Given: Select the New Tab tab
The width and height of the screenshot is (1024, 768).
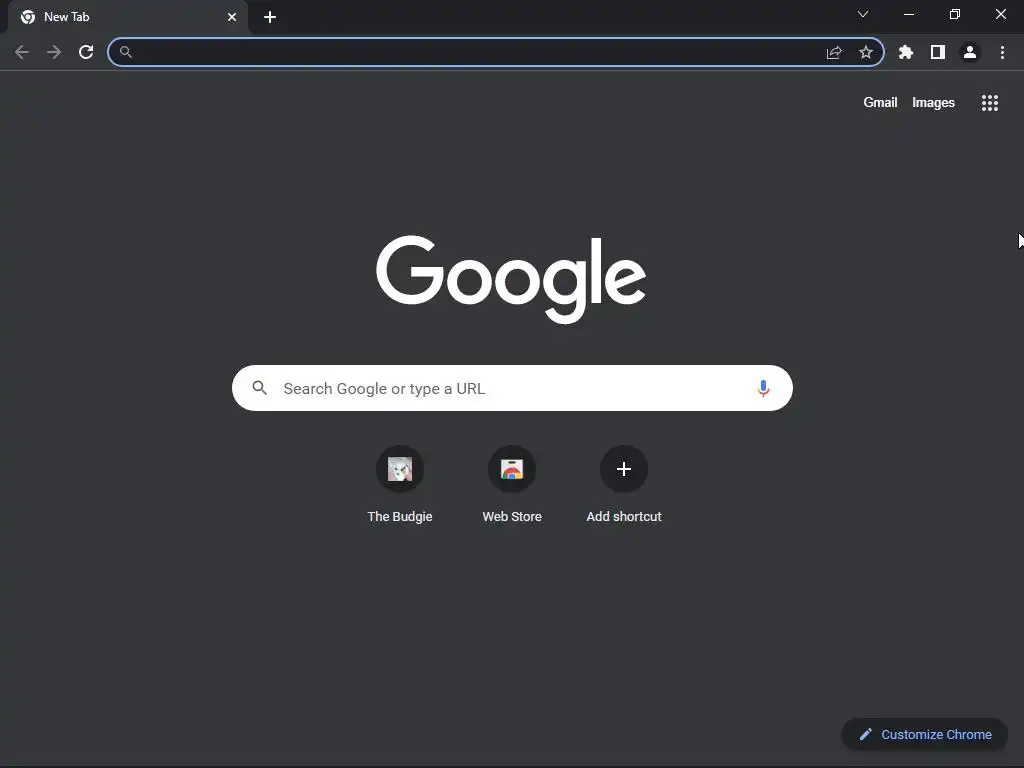Looking at the screenshot, I should click(128, 17).
